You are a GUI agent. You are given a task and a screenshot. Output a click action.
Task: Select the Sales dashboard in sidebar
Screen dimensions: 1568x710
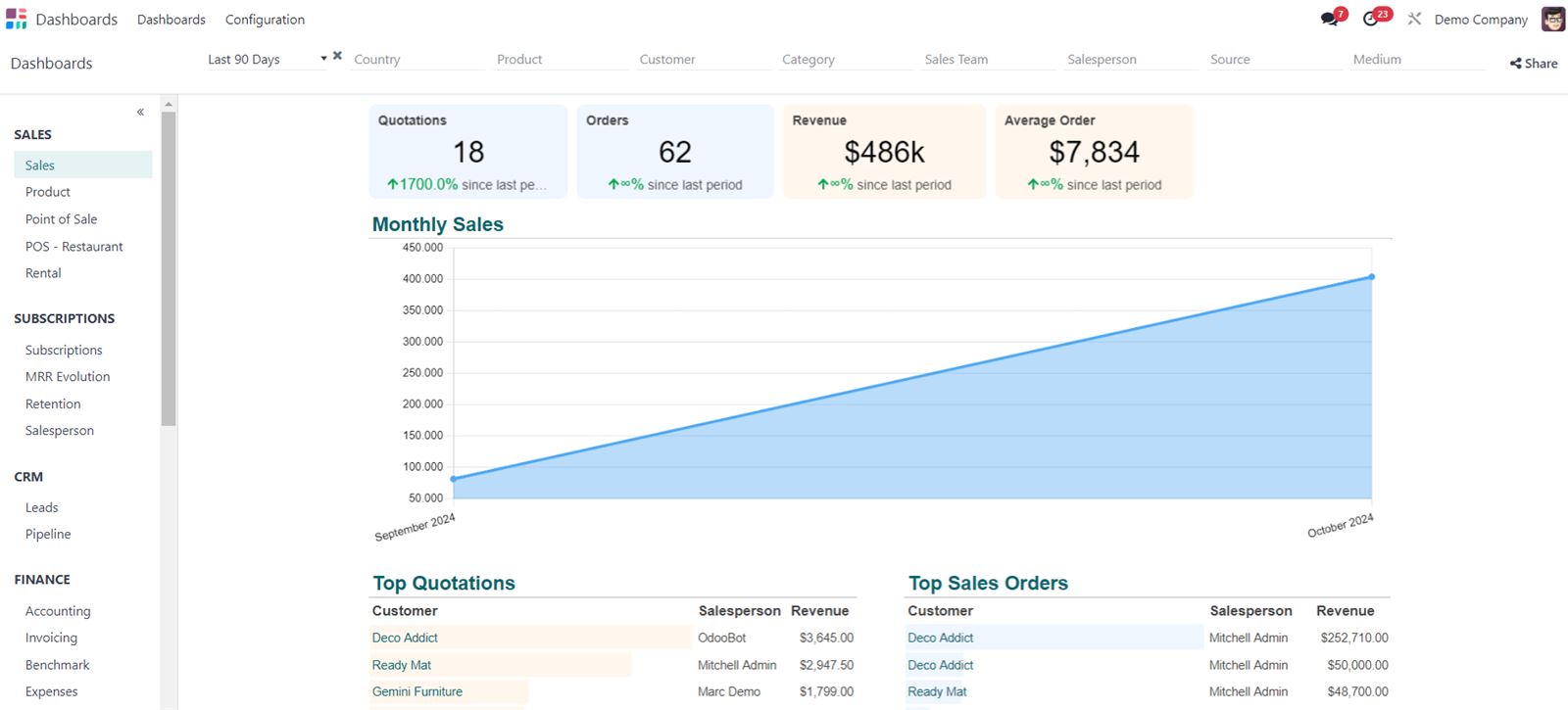pos(83,166)
